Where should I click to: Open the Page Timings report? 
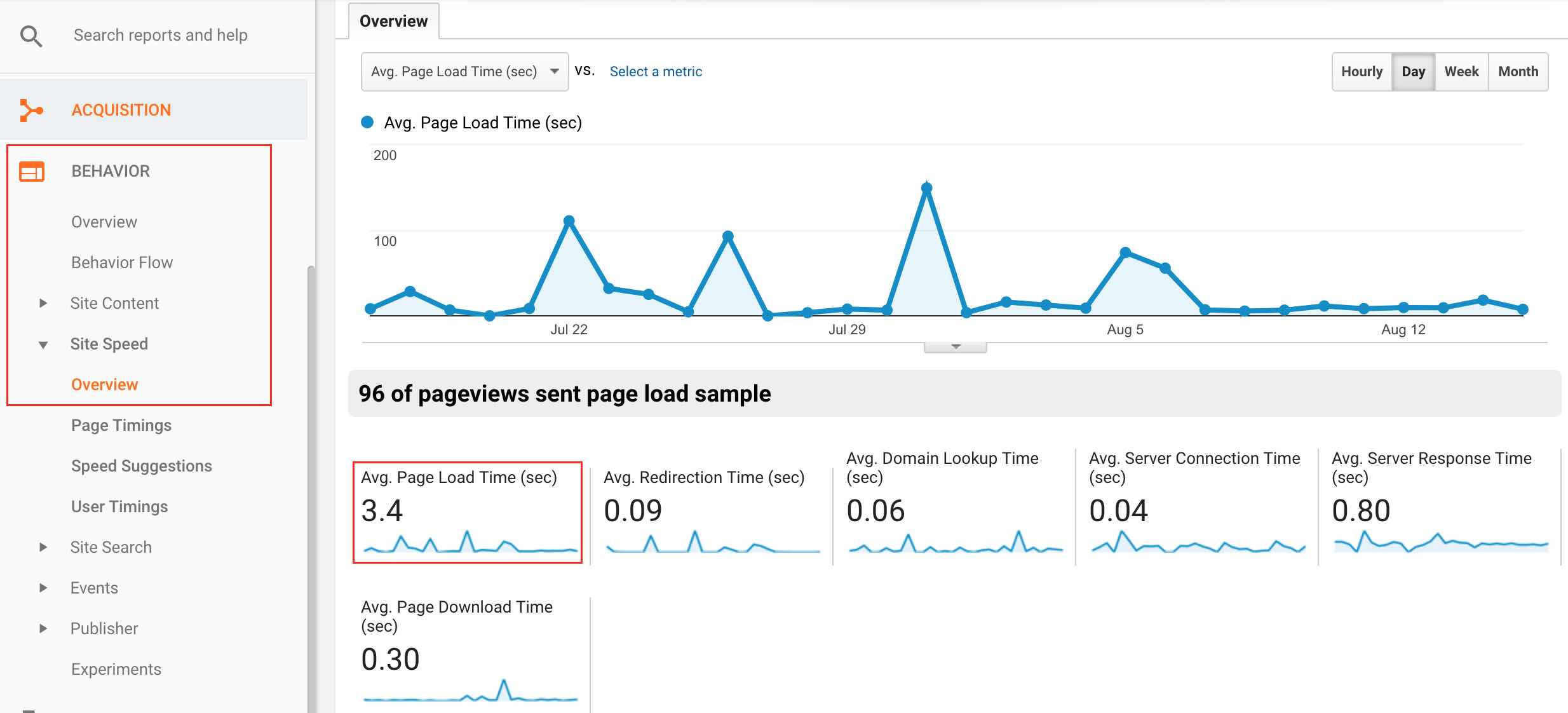point(121,424)
